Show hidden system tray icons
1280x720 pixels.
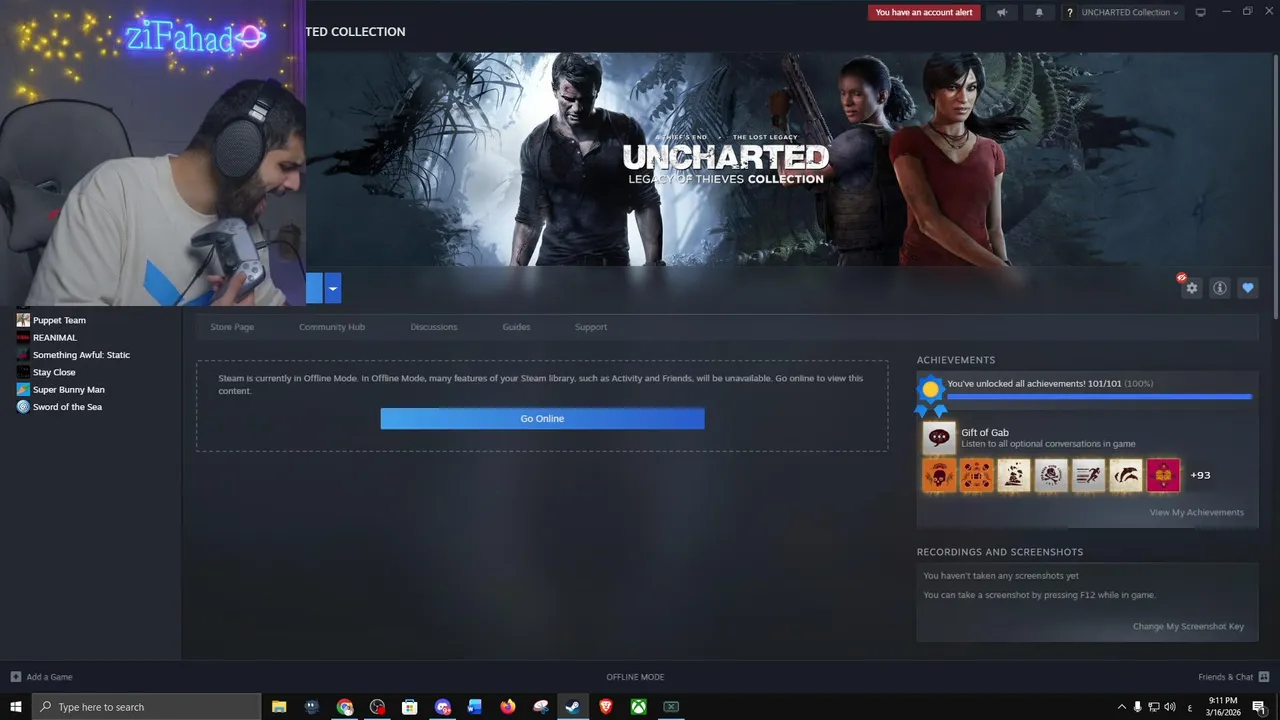tap(1121, 707)
